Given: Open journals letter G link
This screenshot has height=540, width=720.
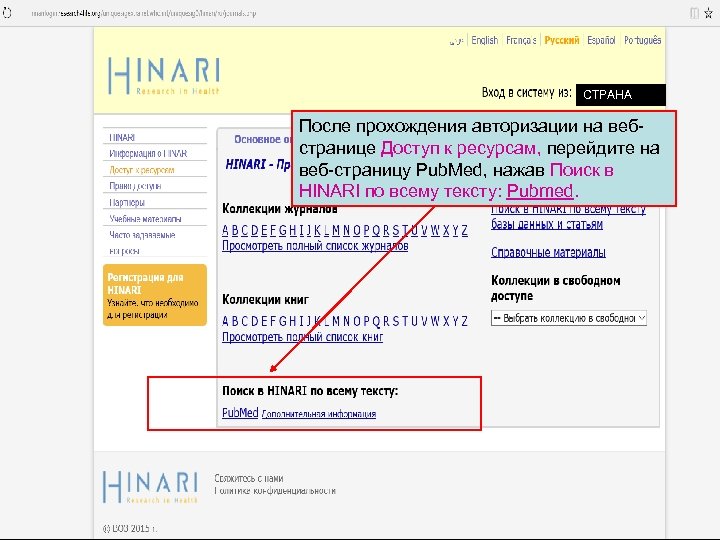Looking at the screenshot, I should click(x=283, y=230).
